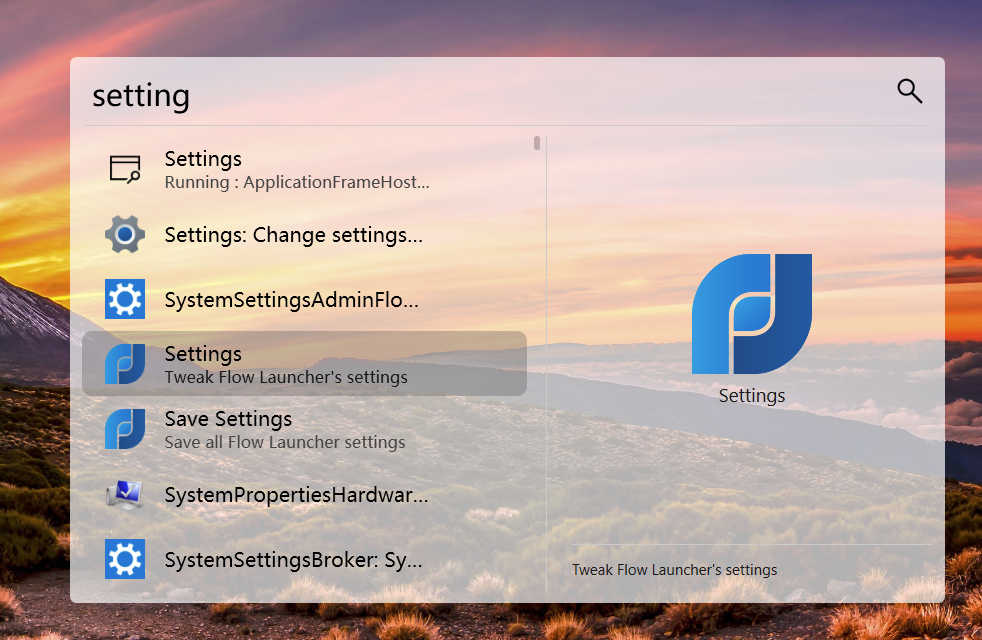Click the monitor icon beside SystemPropertiesHardwar...
982x640 pixels.
pos(125,494)
